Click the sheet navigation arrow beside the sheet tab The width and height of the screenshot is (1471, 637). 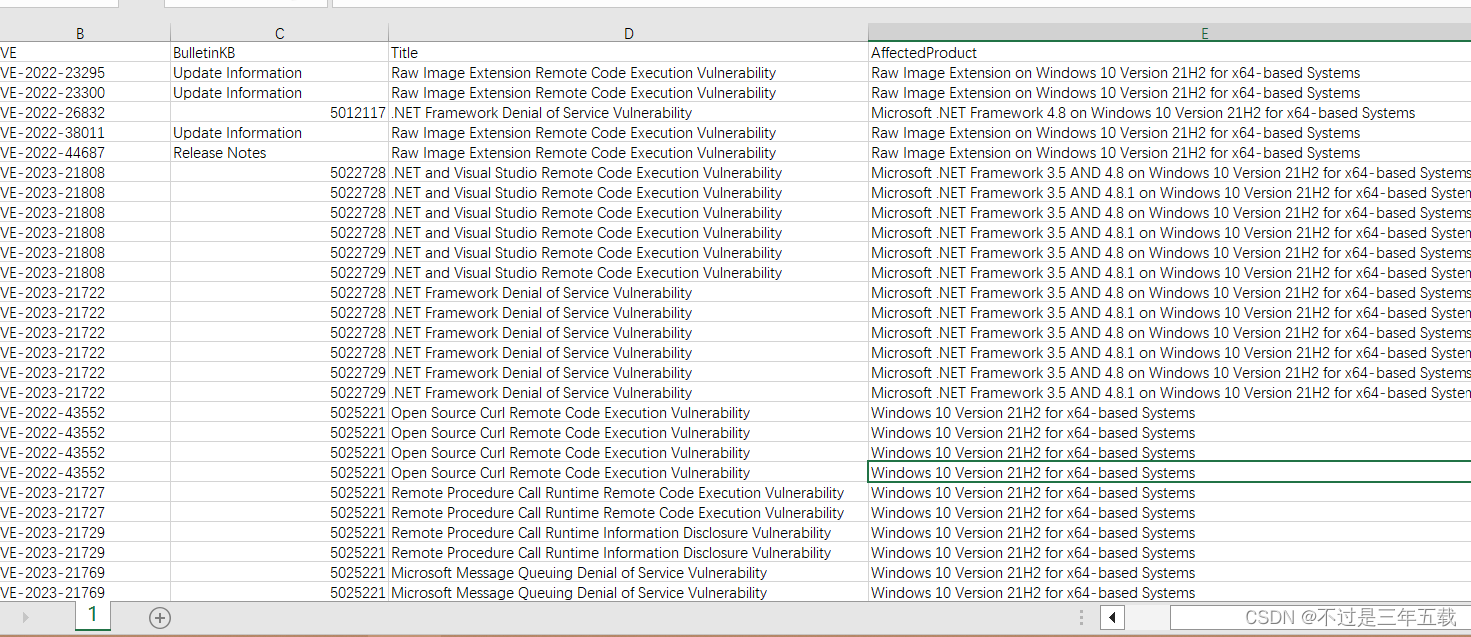tap(25, 617)
